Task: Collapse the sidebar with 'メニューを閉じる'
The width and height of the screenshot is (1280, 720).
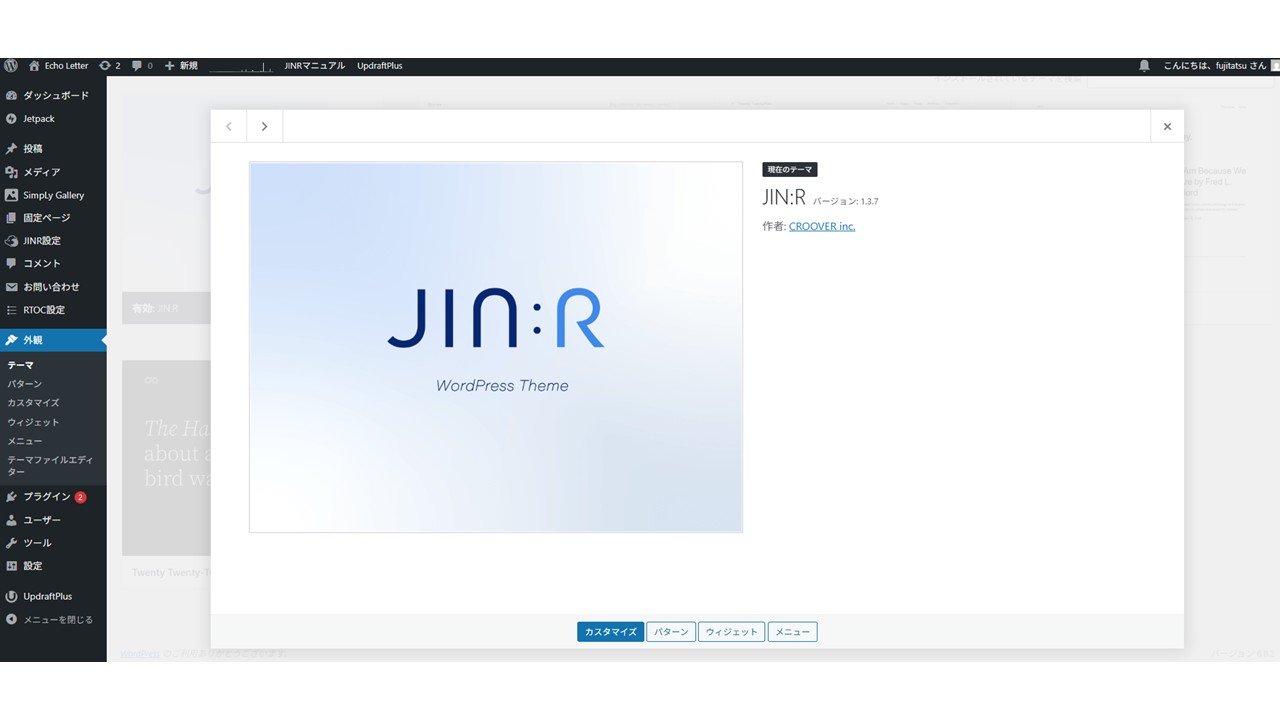Action: point(57,620)
